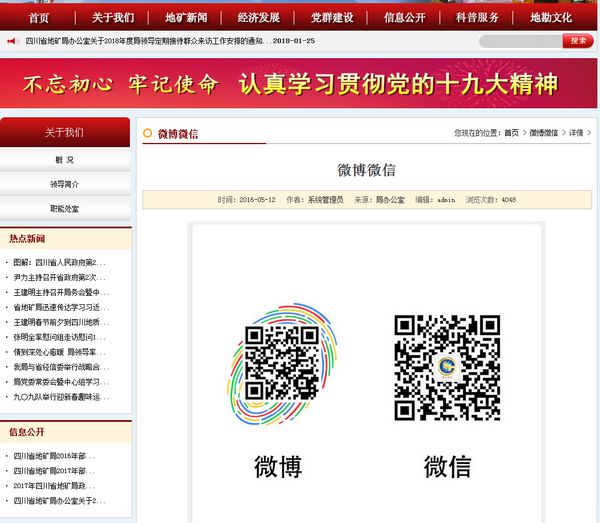Click the 微信 label under the QR code
Image resolution: width=600 pixels, height=523 pixels.
point(447,467)
